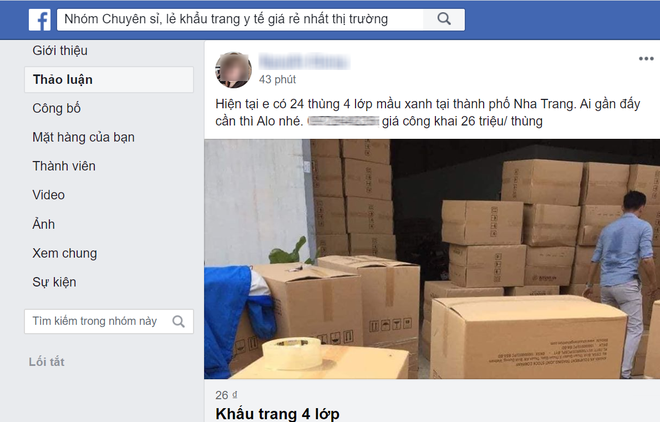Go to Công bố section

[56, 108]
